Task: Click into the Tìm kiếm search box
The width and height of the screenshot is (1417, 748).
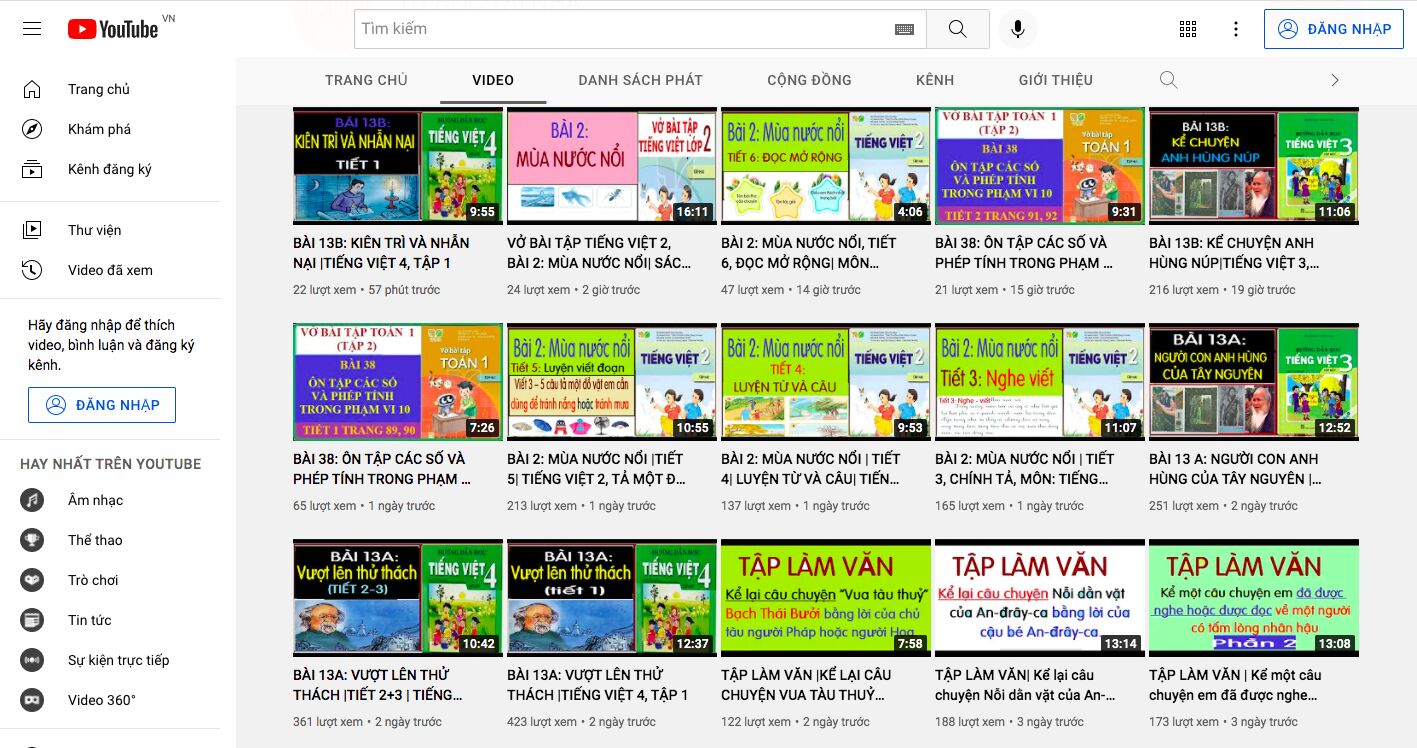Action: [x=620, y=29]
